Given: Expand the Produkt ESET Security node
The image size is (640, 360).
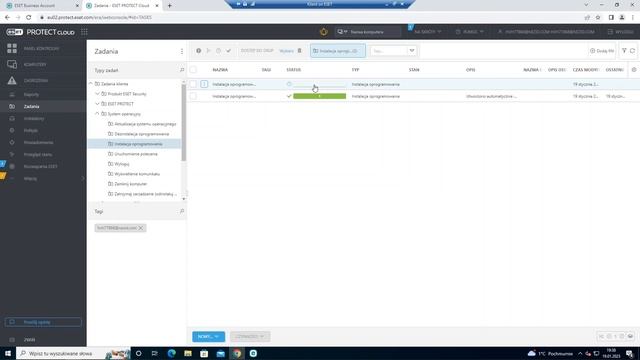Looking at the screenshot, I should tap(98, 94).
